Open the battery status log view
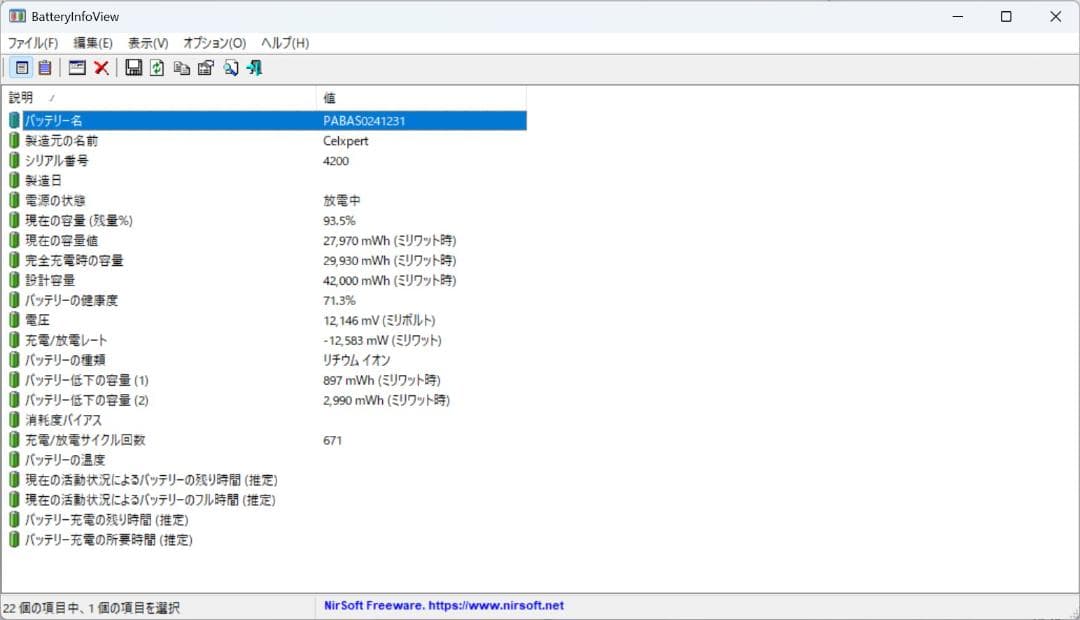 pos(43,67)
